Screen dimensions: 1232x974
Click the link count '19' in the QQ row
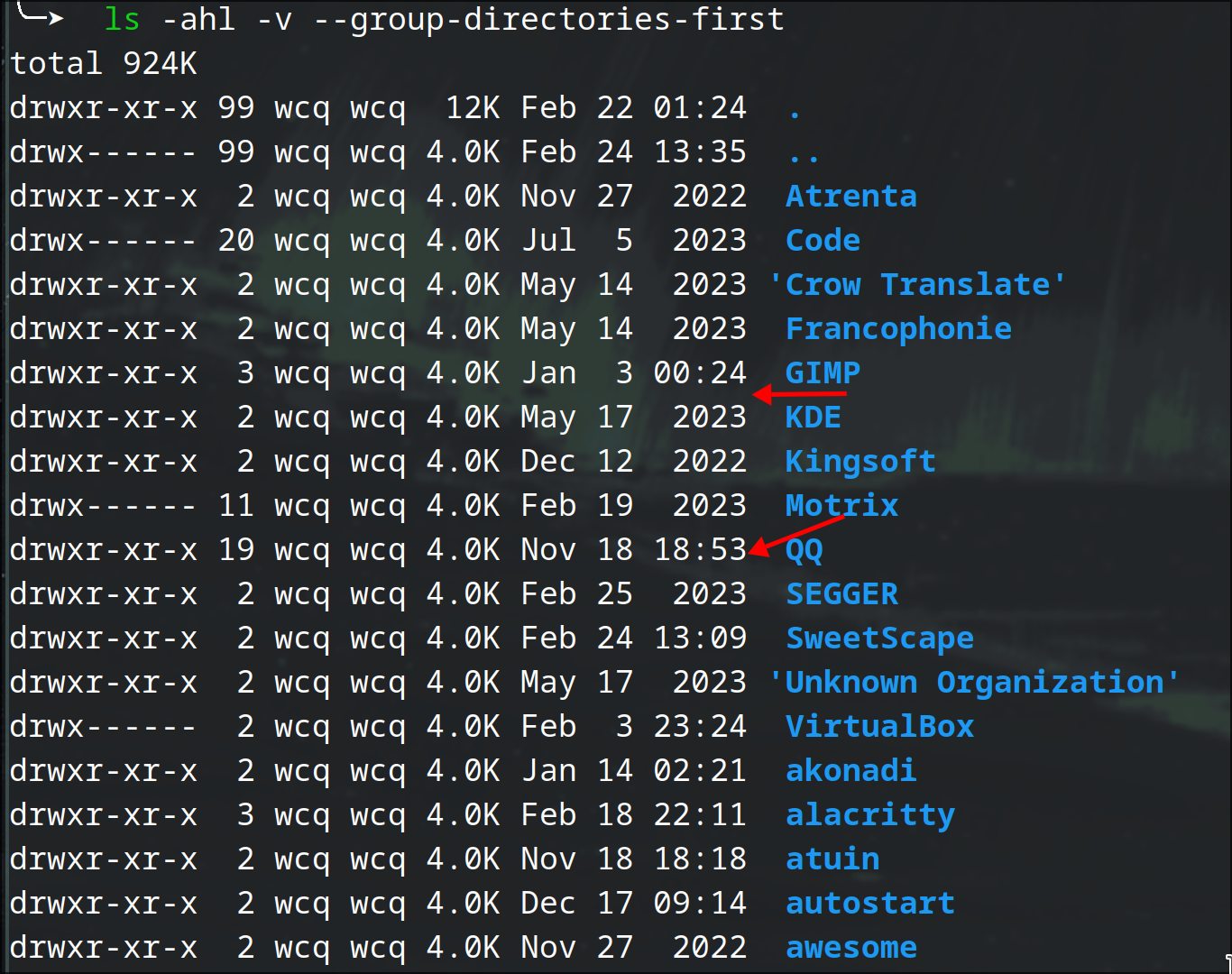click(236, 549)
